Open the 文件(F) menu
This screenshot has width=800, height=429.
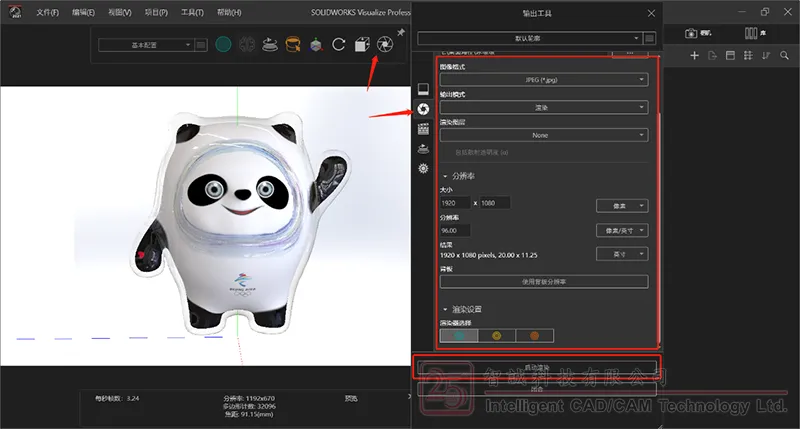click(47, 12)
